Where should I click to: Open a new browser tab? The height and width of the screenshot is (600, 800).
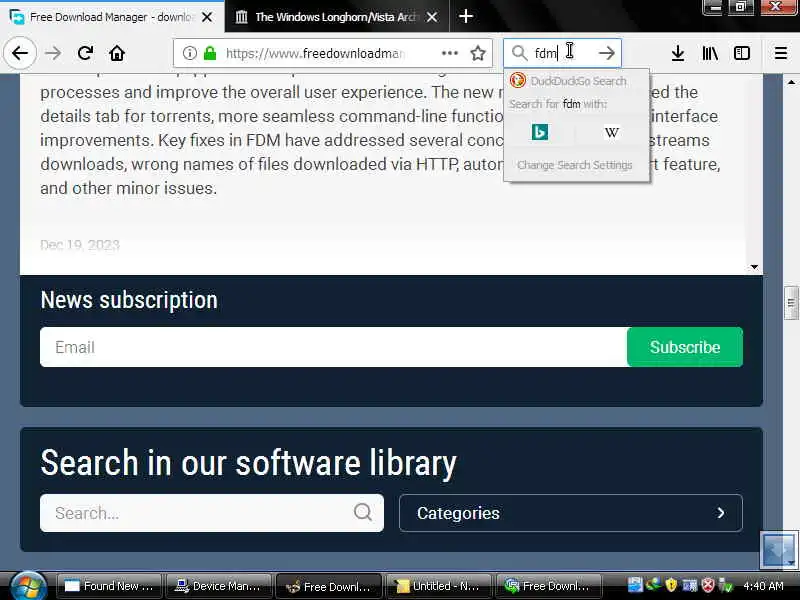pyautogui.click(x=466, y=16)
